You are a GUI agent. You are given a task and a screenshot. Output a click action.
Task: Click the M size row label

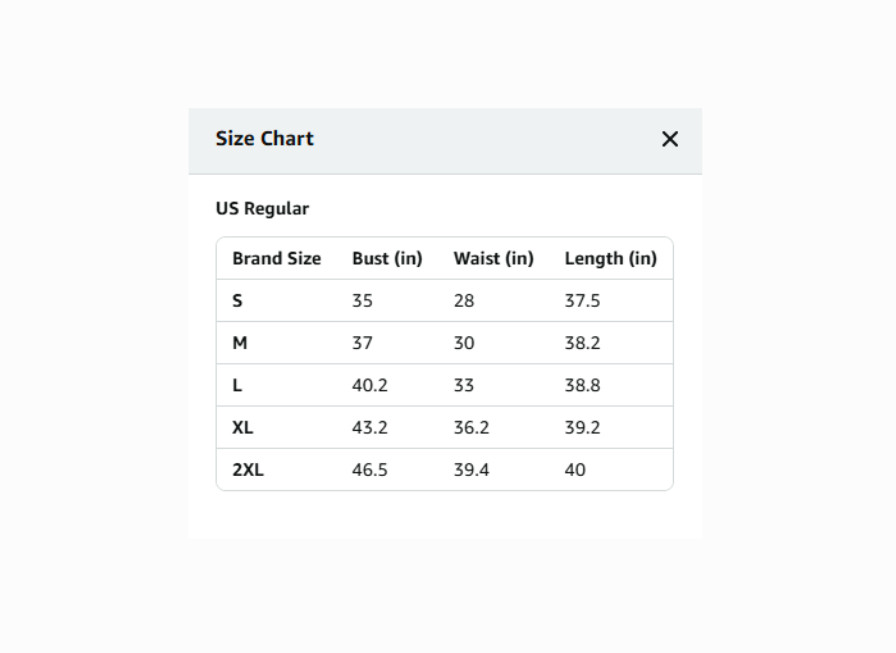pyautogui.click(x=239, y=343)
